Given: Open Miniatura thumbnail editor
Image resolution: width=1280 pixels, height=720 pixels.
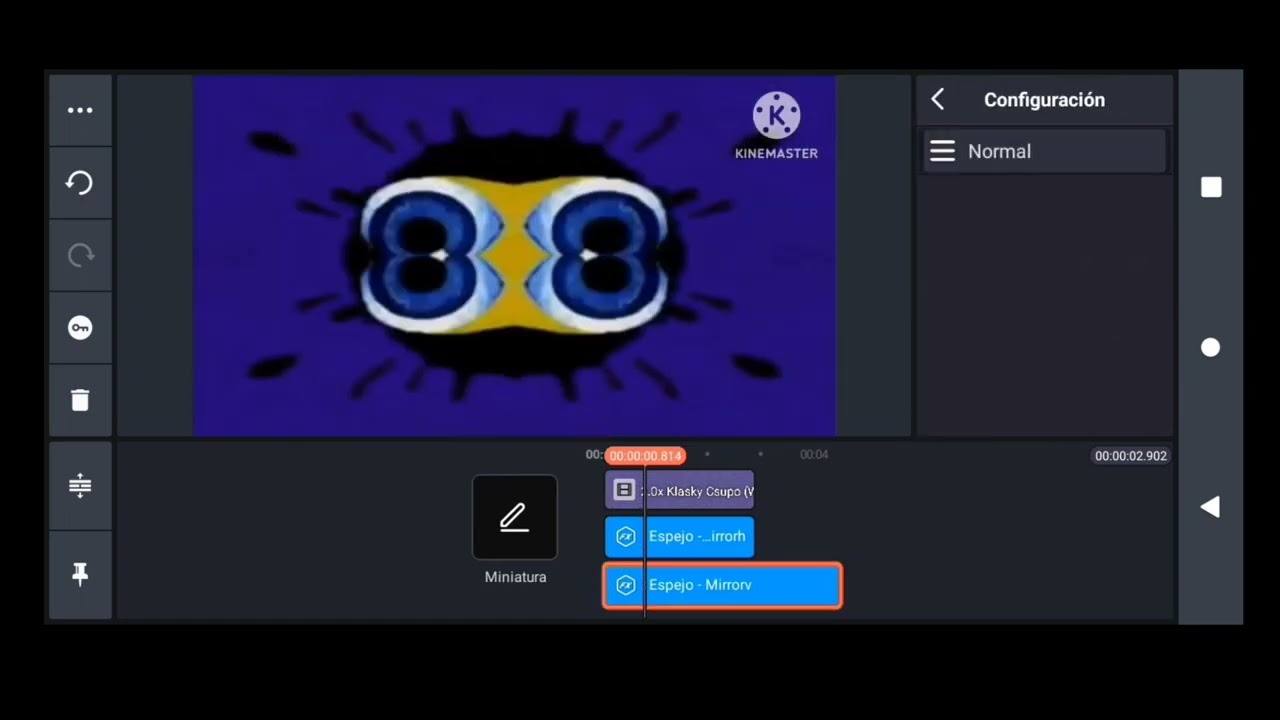Looking at the screenshot, I should [x=515, y=517].
